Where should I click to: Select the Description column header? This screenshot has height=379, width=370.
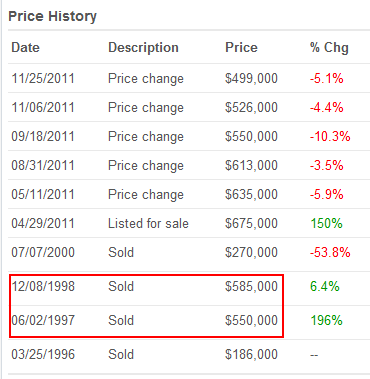click(143, 48)
